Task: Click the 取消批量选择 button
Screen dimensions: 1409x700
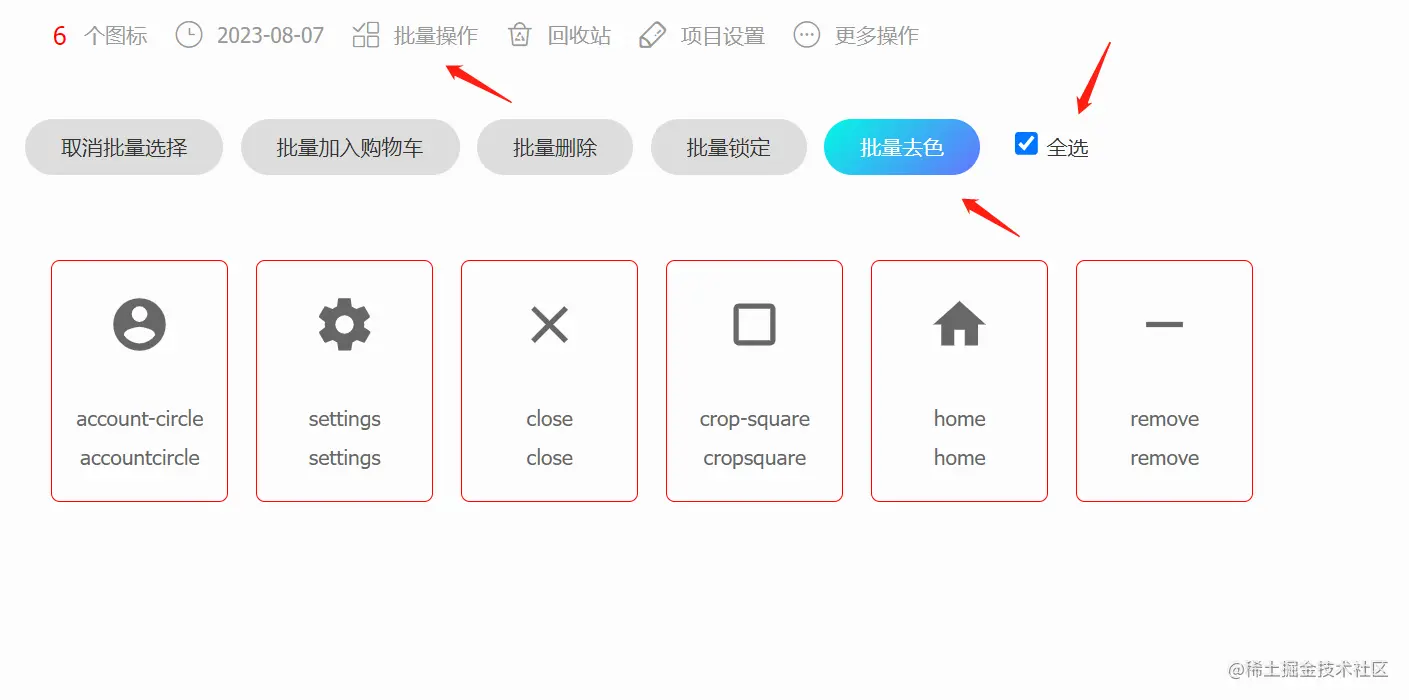Action: (x=124, y=147)
